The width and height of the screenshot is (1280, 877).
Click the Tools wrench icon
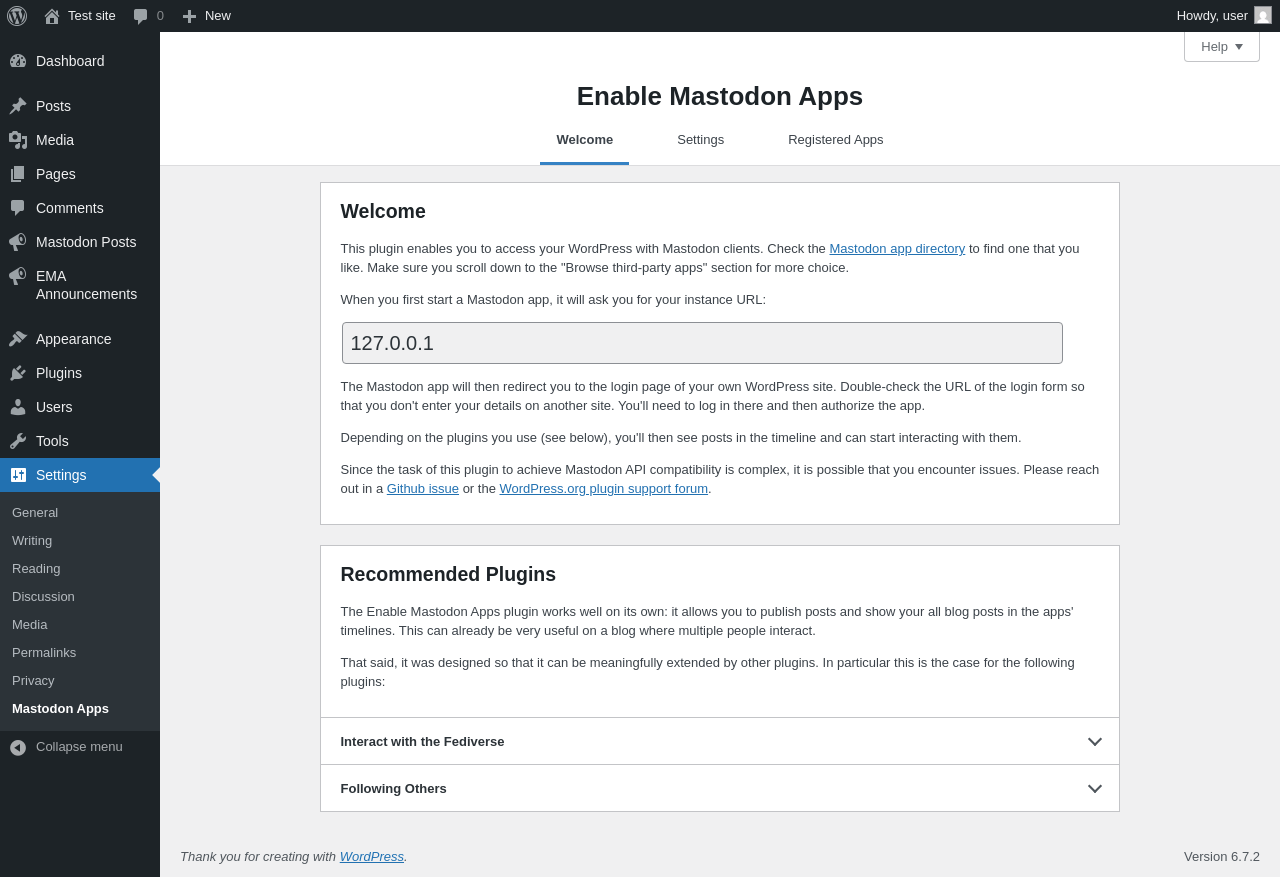click(x=18, y=441)
